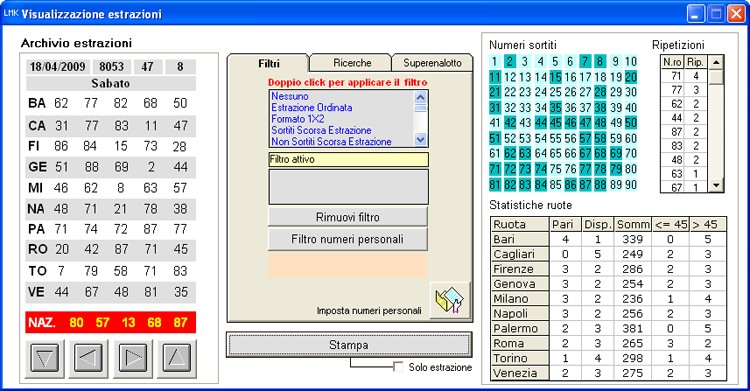Select Estrazione Ordinata filter in list
The image size is (750, 391).
click(x=311, y=107)
